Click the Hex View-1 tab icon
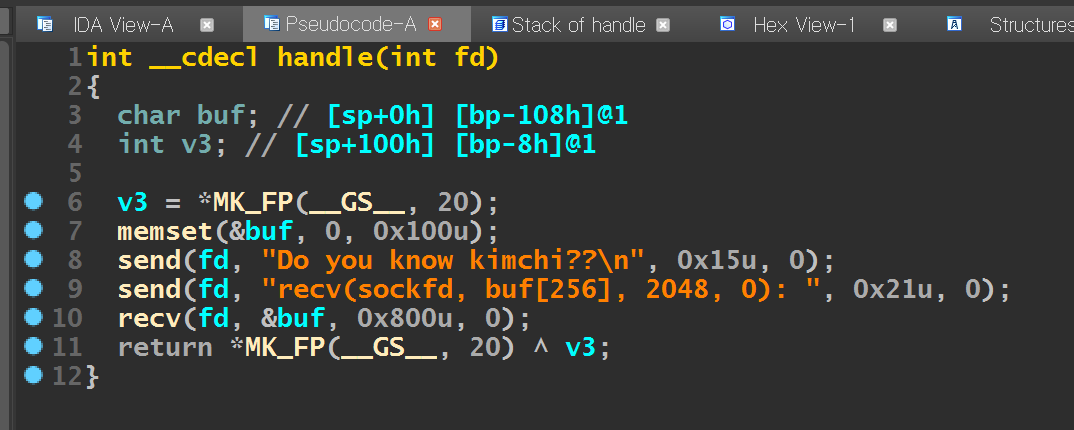 (x=729, y=24)
